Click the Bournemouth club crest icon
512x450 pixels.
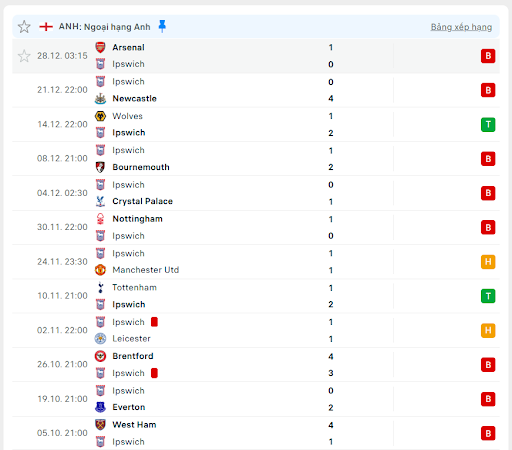coord(100,167)
